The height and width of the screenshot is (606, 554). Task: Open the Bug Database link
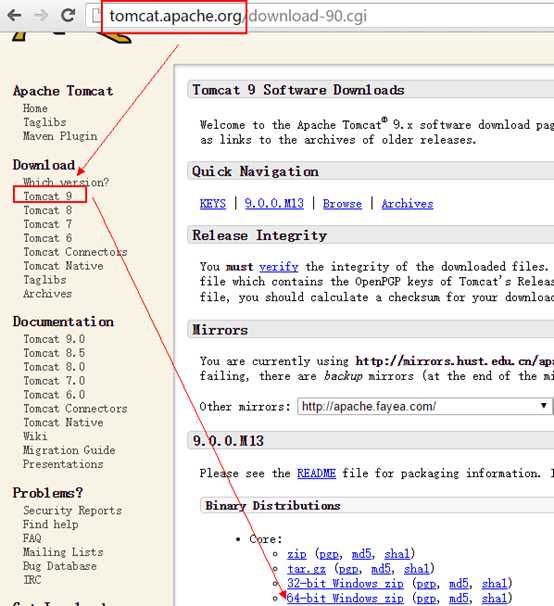[60, 566]
